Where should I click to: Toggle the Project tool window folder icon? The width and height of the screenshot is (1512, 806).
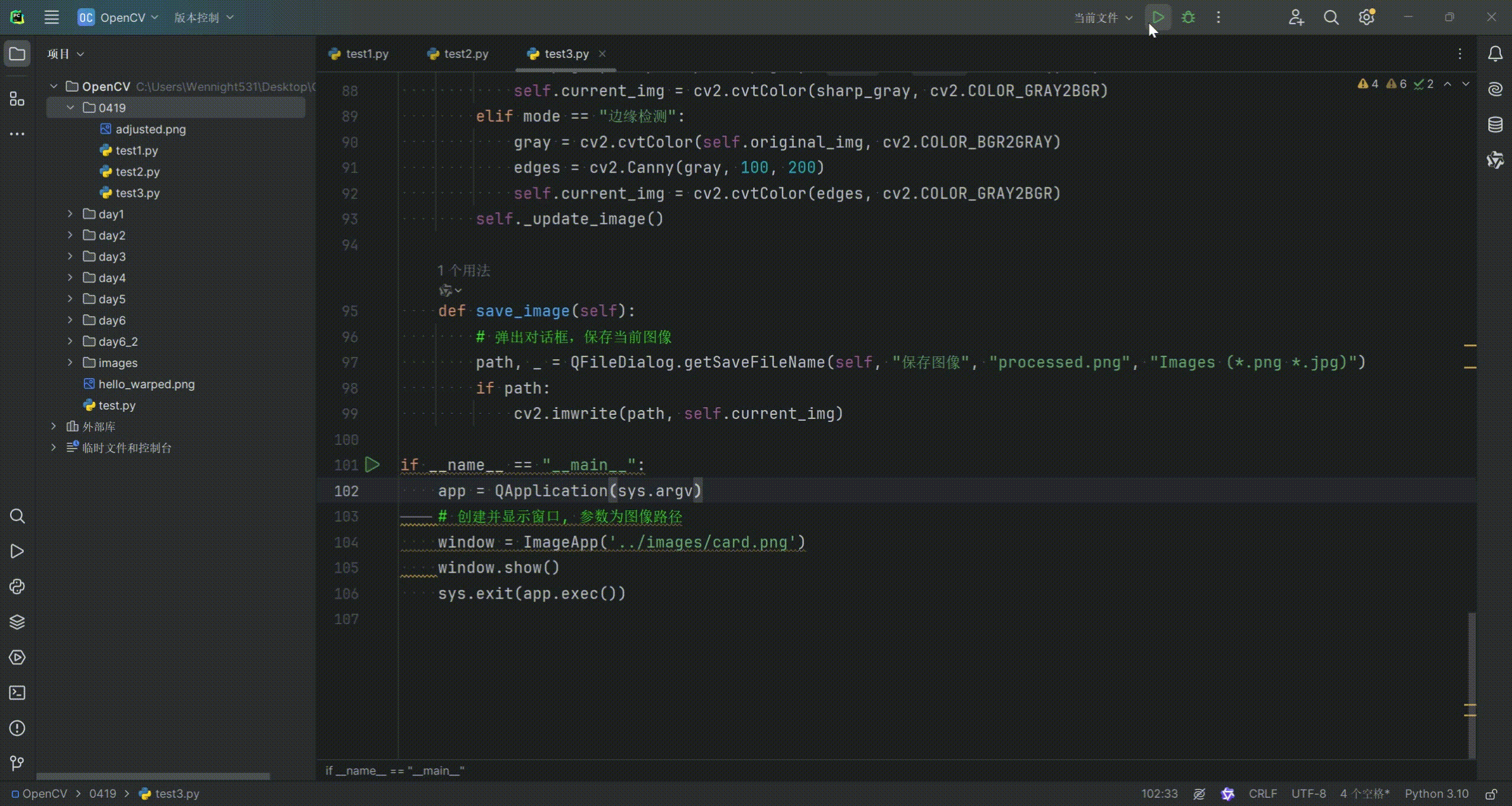pyautogui.click(x=17, y=54)
